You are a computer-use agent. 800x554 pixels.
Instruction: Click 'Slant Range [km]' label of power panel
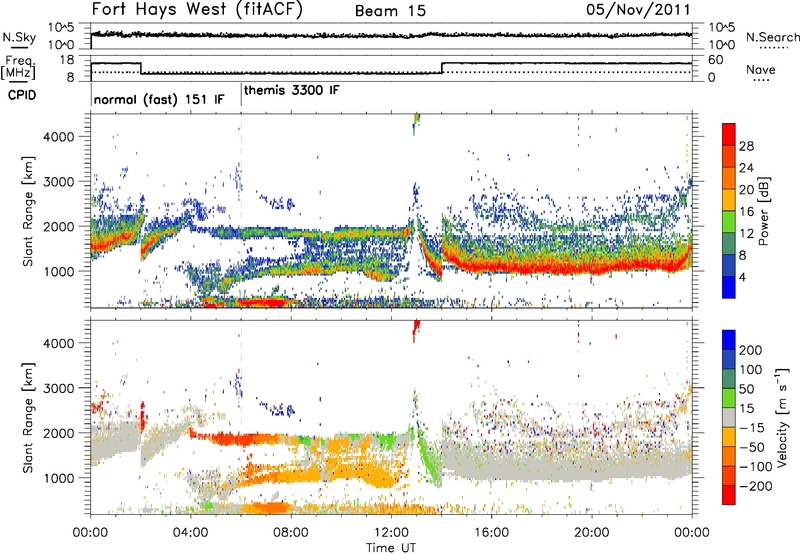(x=28, y=211)
